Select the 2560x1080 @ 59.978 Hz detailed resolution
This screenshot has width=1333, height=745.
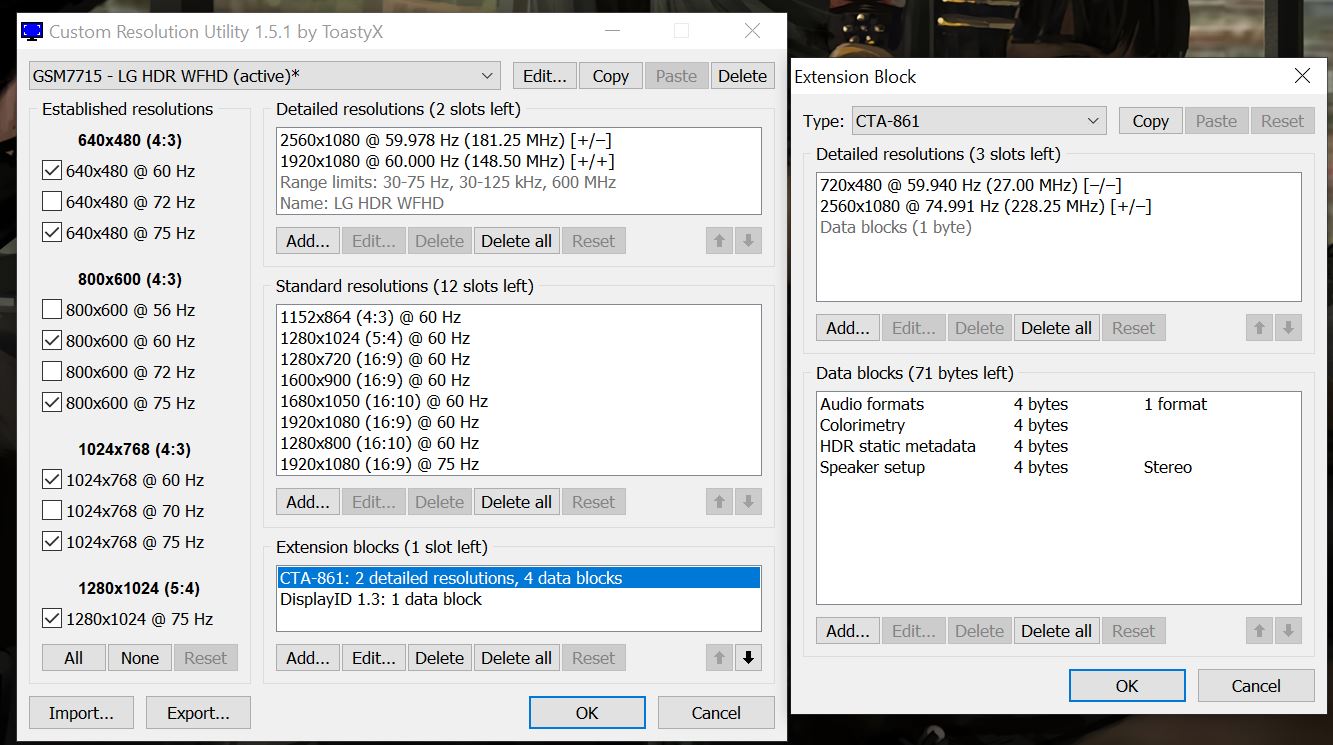[446, 140]
